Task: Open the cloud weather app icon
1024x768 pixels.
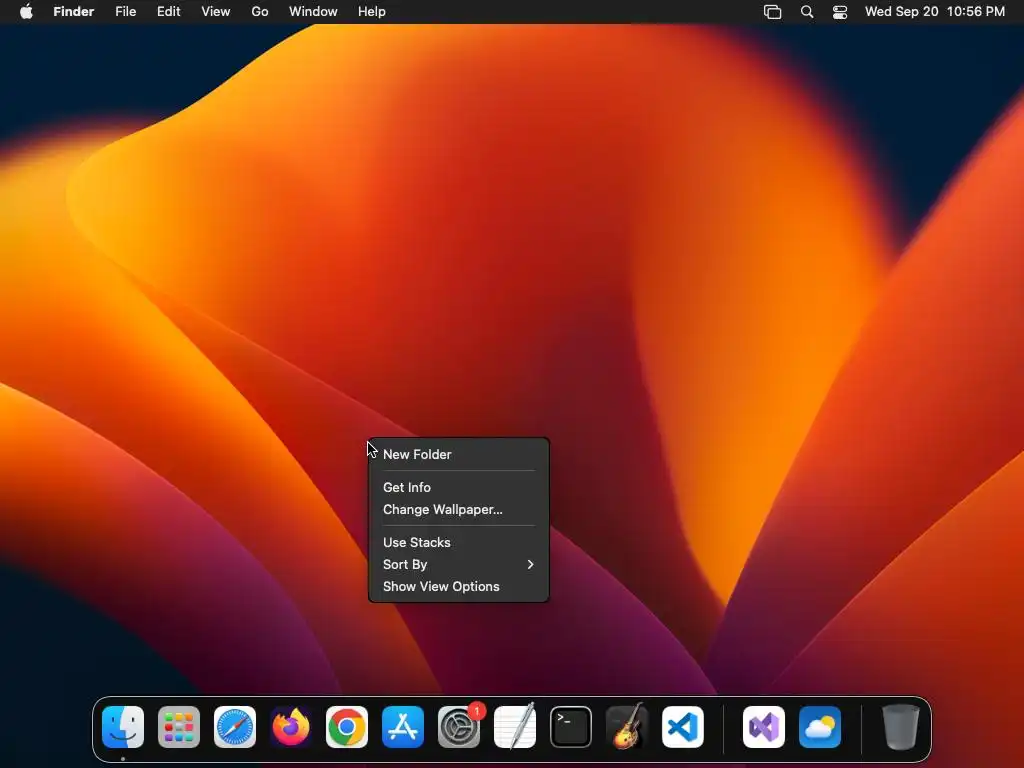Action: tap(820, 727)
